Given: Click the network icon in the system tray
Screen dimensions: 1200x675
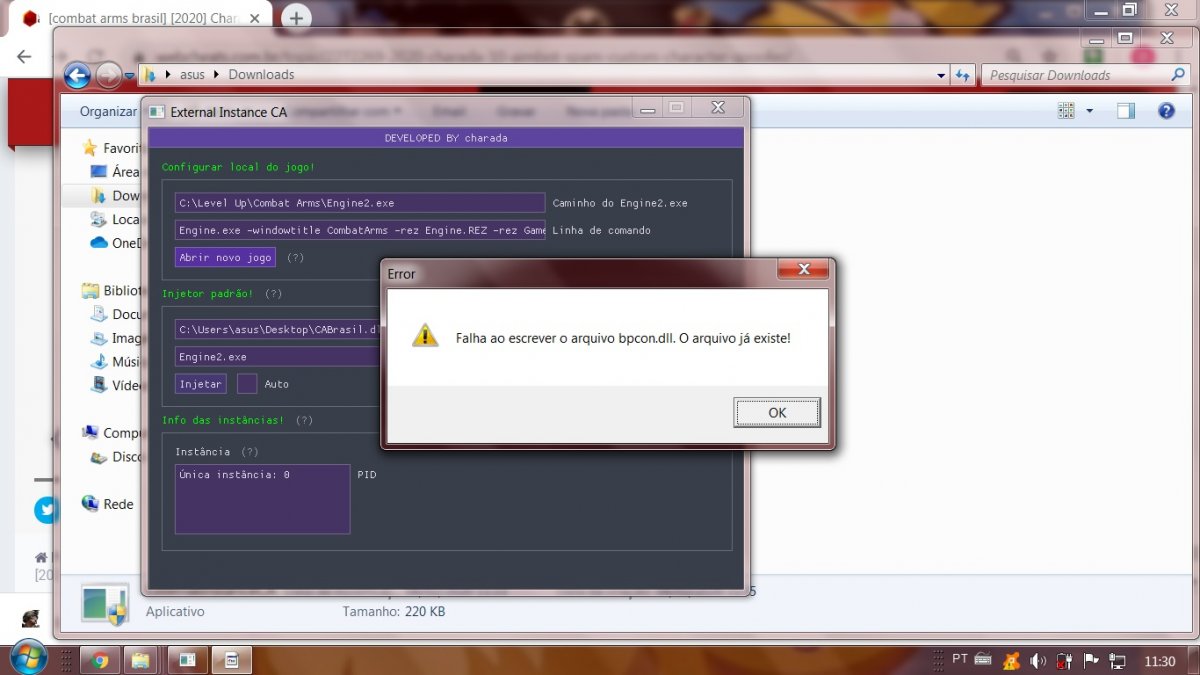Looking at the screenshot, I should click(1118, 661).
